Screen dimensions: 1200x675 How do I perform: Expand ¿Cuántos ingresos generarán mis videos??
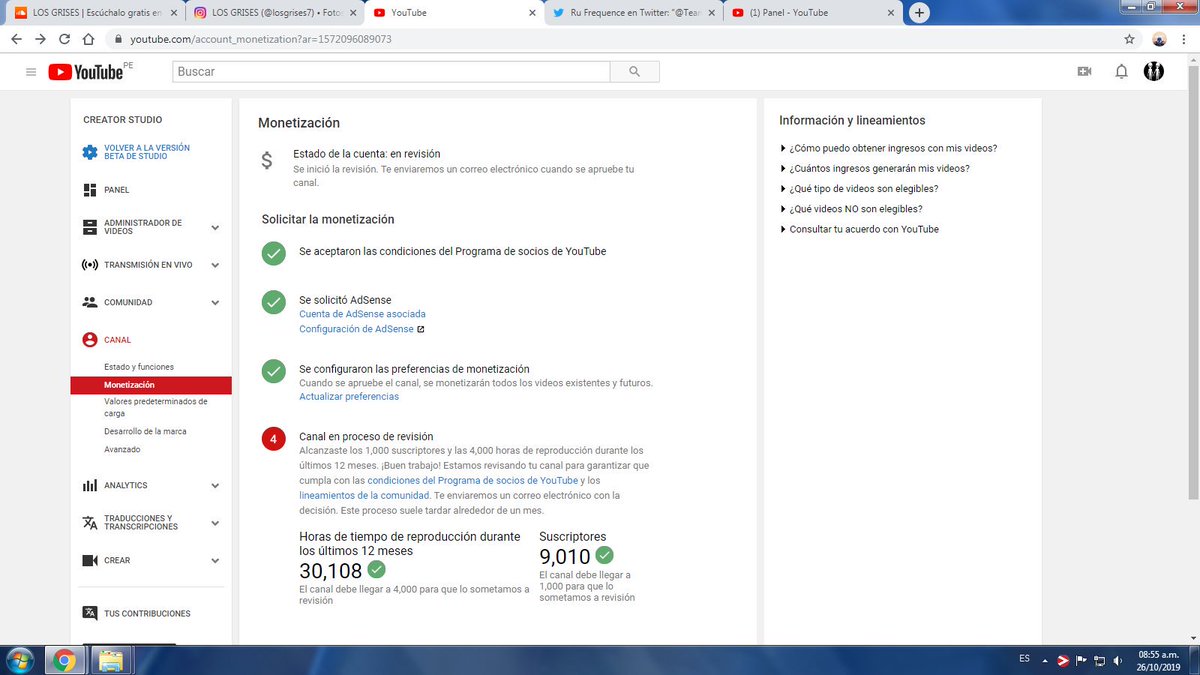pos(875,168)
